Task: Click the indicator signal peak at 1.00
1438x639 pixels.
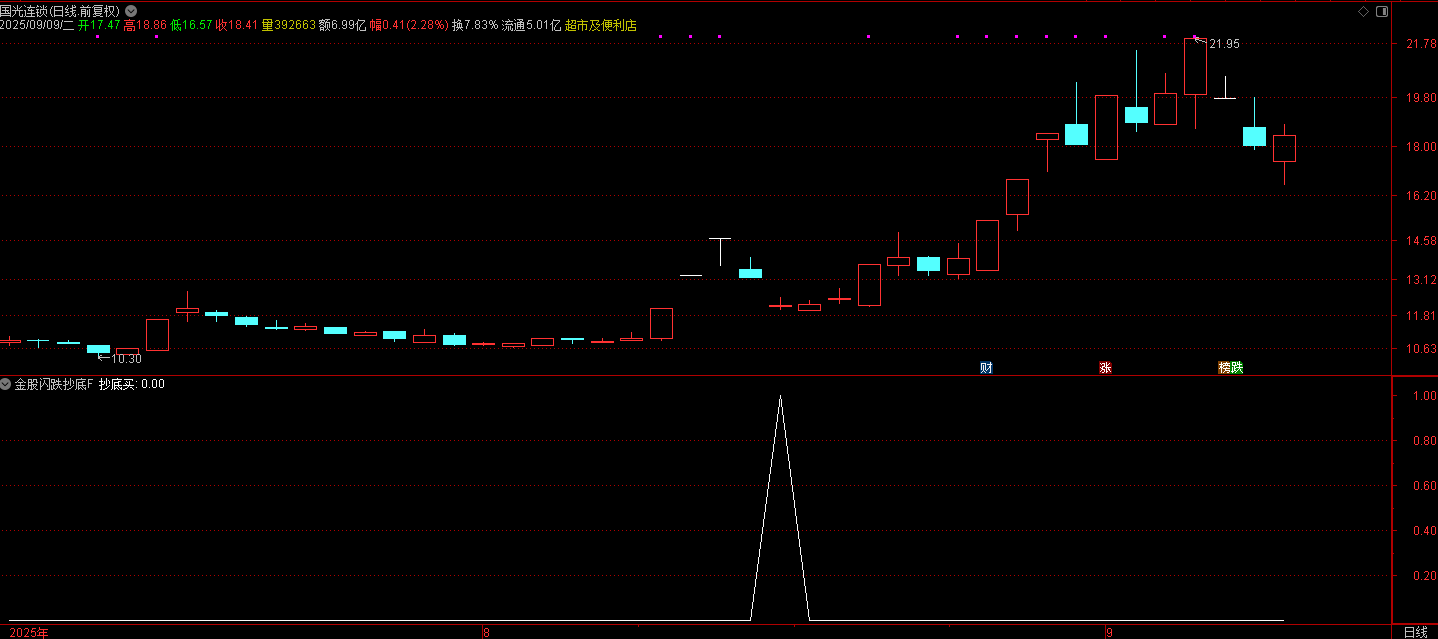Action: [x=780, y=397]
